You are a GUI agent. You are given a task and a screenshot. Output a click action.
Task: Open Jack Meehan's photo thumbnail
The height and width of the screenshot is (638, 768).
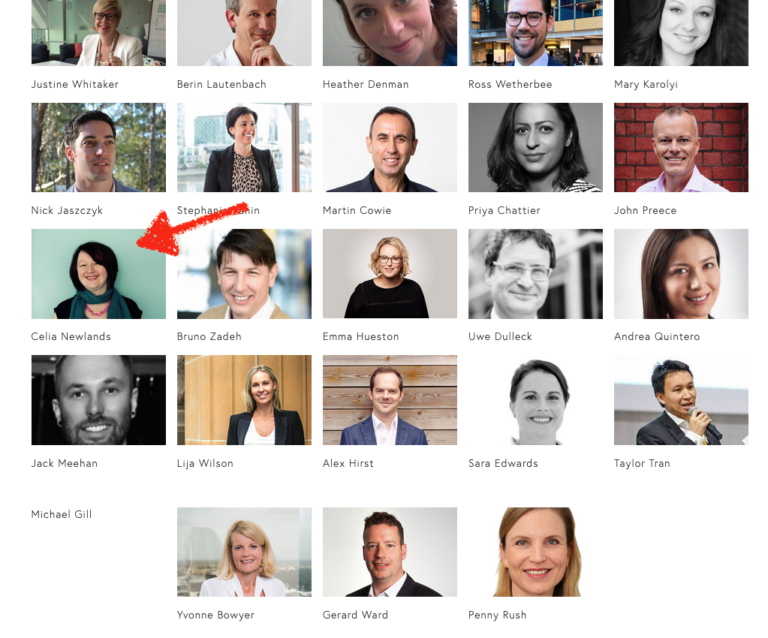pyautogui.click(x=98, y=400)
